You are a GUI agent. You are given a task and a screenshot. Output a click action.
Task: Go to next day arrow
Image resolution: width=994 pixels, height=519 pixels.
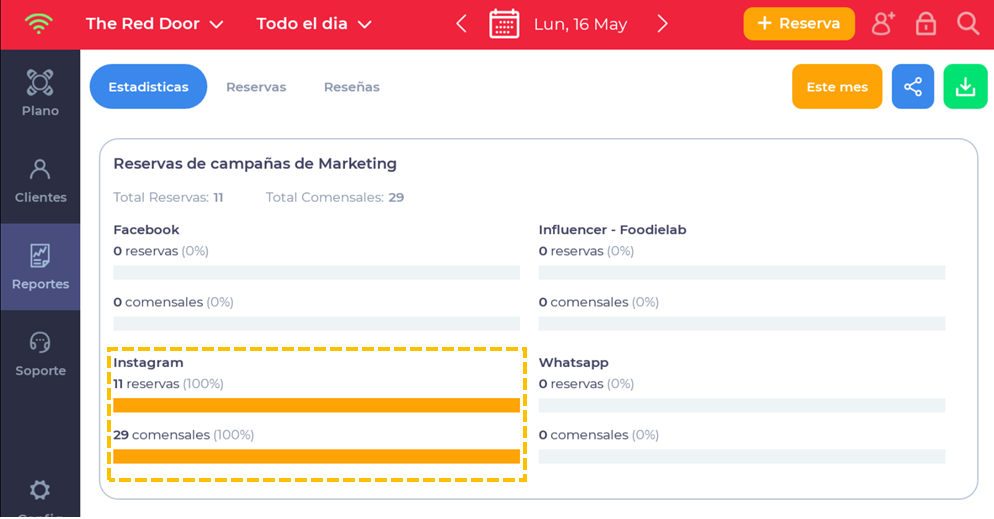[x=662, y=24]
